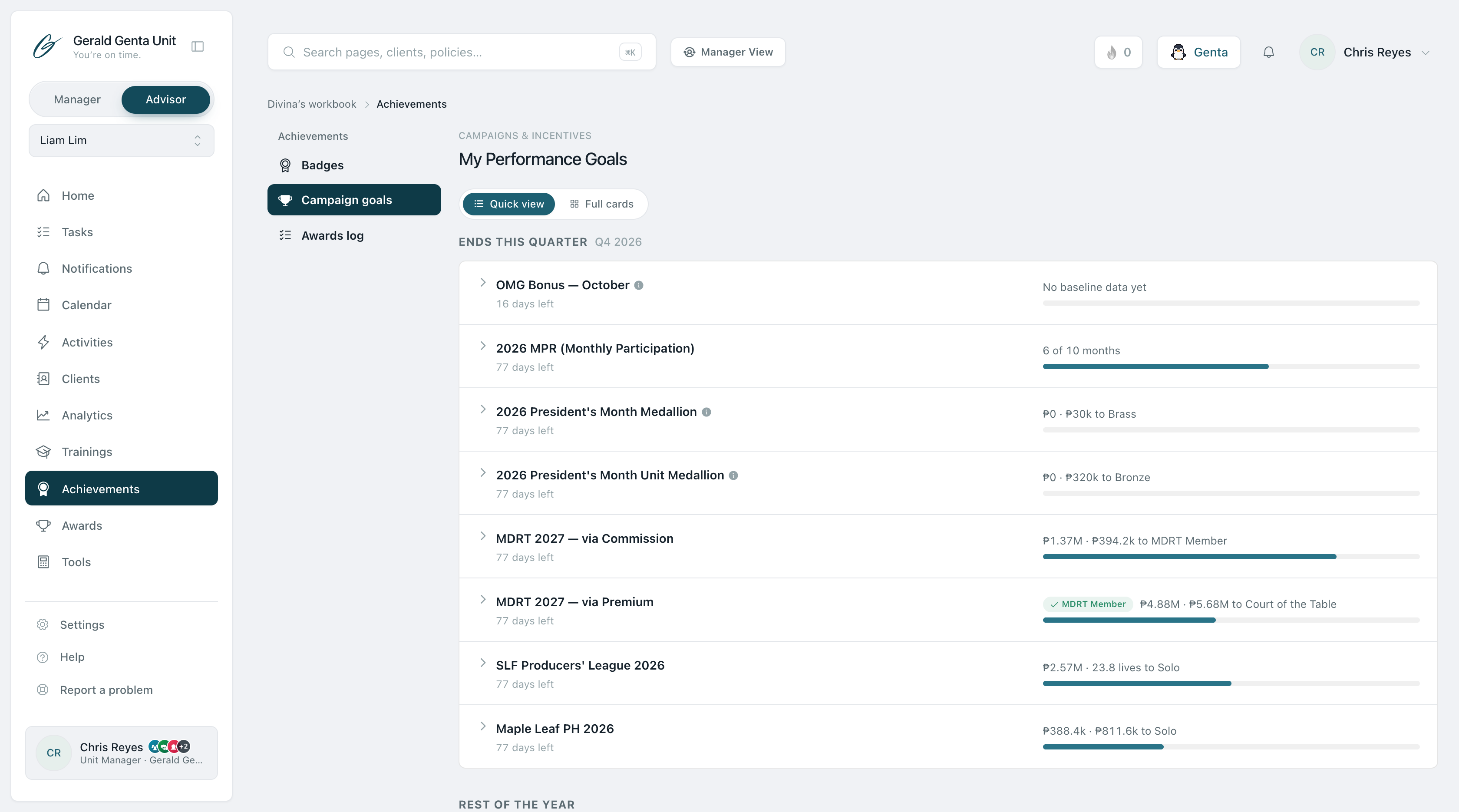The width and height of the screenshot is (1459, 812).
Task: Focus the search pages, clients, policies field
Action: tap(462, 52)
